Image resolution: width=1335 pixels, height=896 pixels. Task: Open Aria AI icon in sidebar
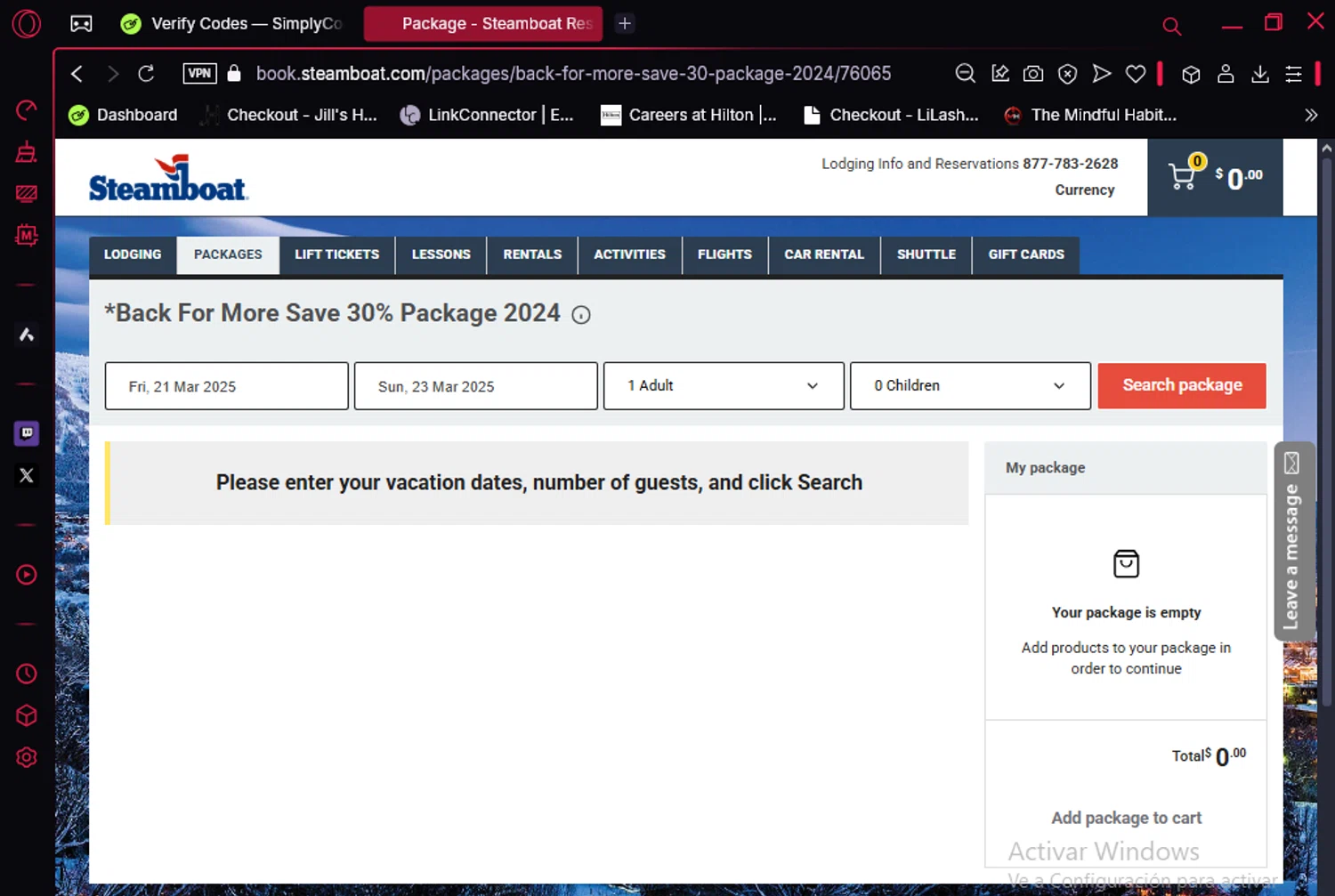(27, 335)
